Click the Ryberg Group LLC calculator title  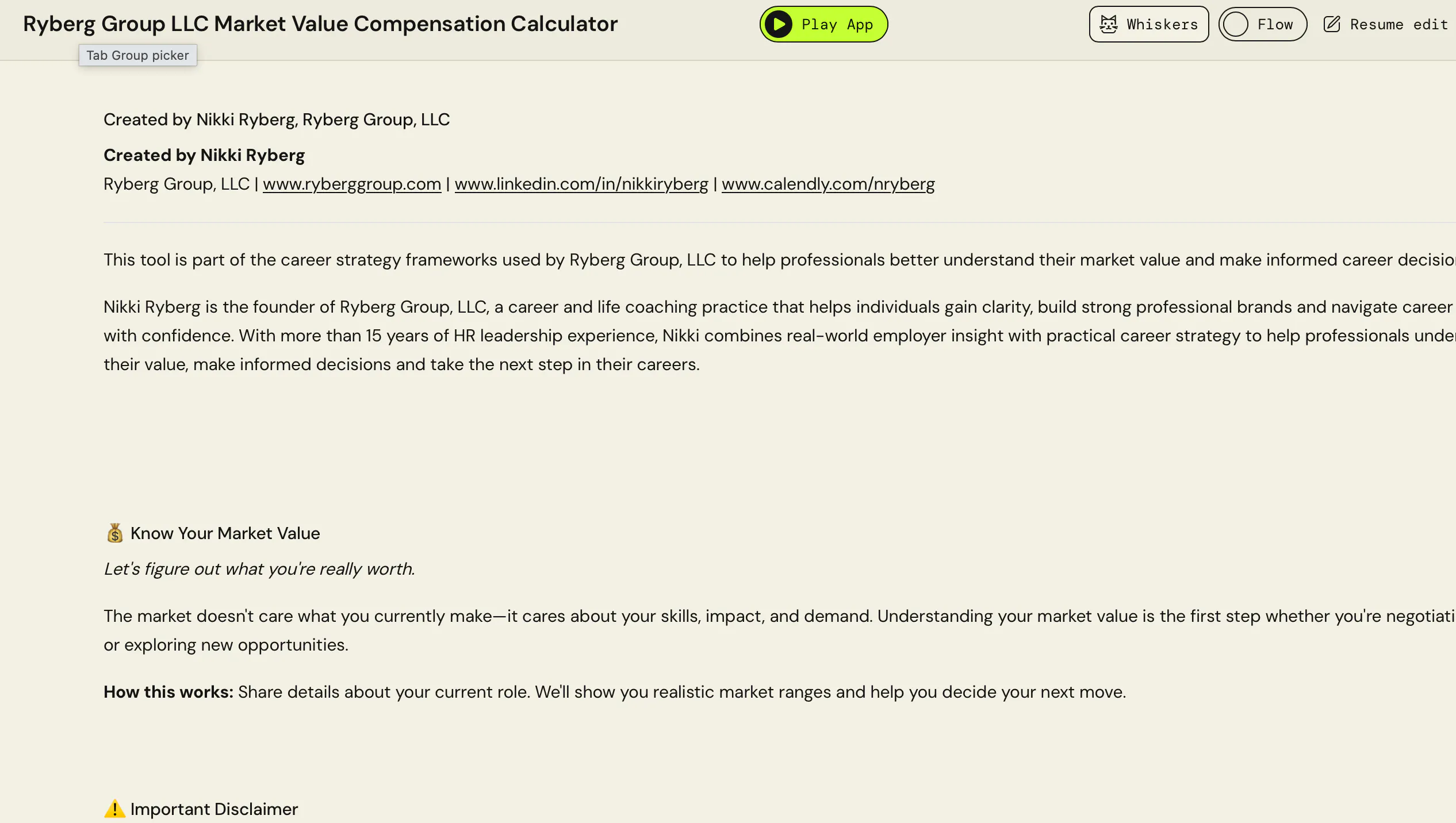pos(320,24)
